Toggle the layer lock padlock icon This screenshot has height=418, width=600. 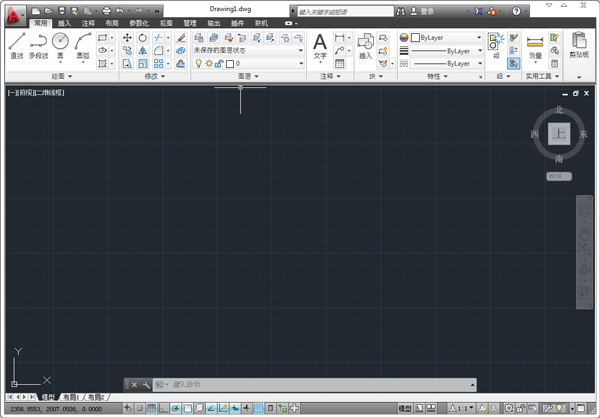[219, 63]
